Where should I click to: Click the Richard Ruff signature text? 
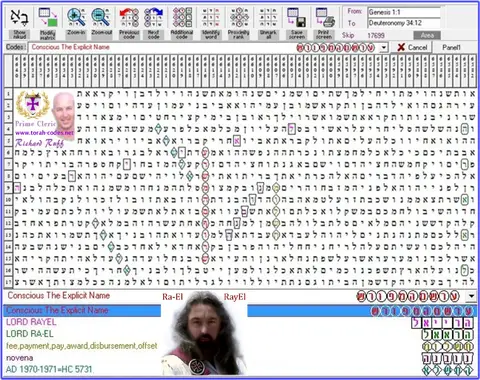coord(39,143)
